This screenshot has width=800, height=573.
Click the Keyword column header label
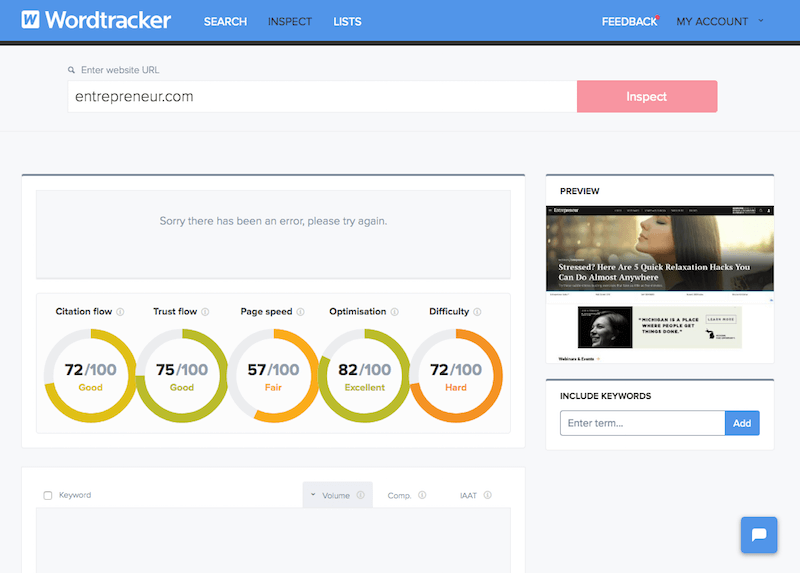coord(75,495)
